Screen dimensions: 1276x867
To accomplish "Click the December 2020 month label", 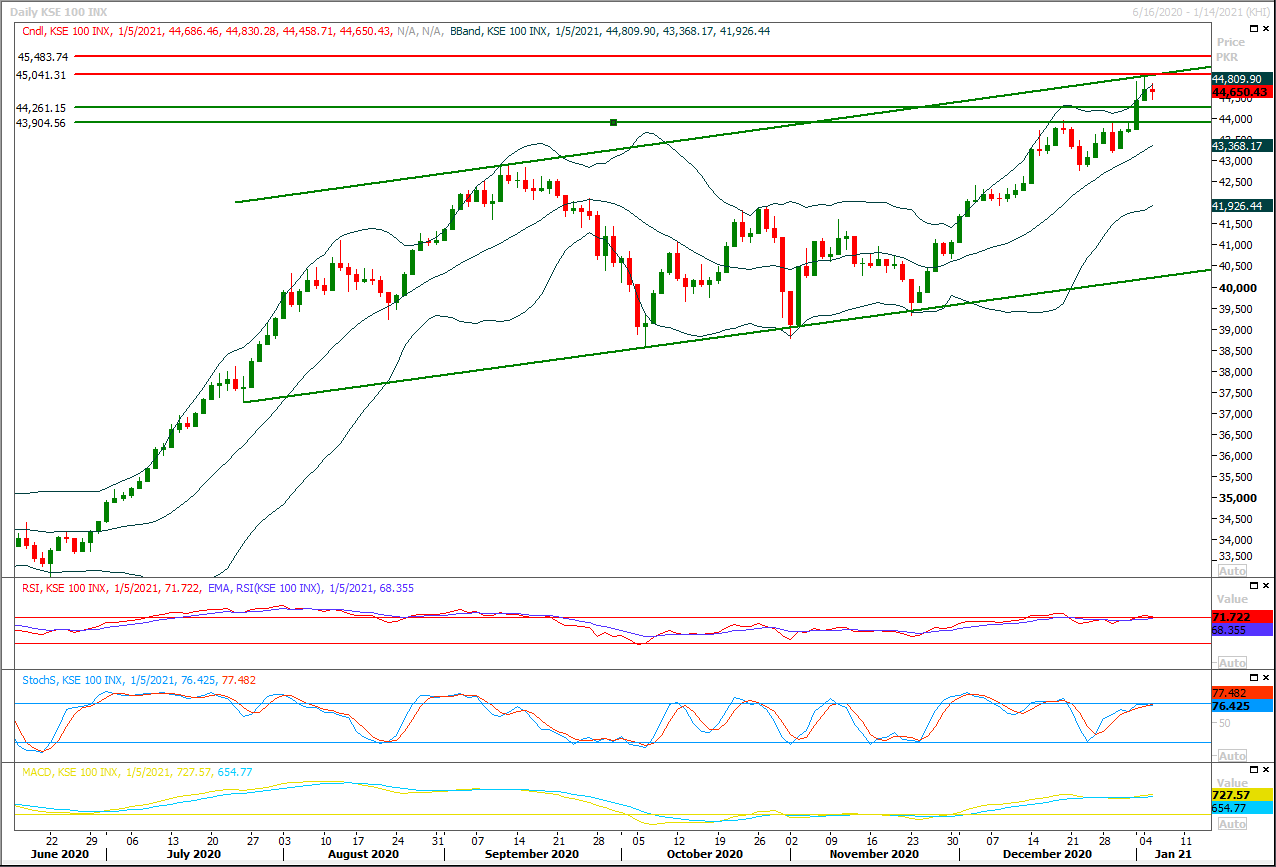I will tap(1049, 855).
